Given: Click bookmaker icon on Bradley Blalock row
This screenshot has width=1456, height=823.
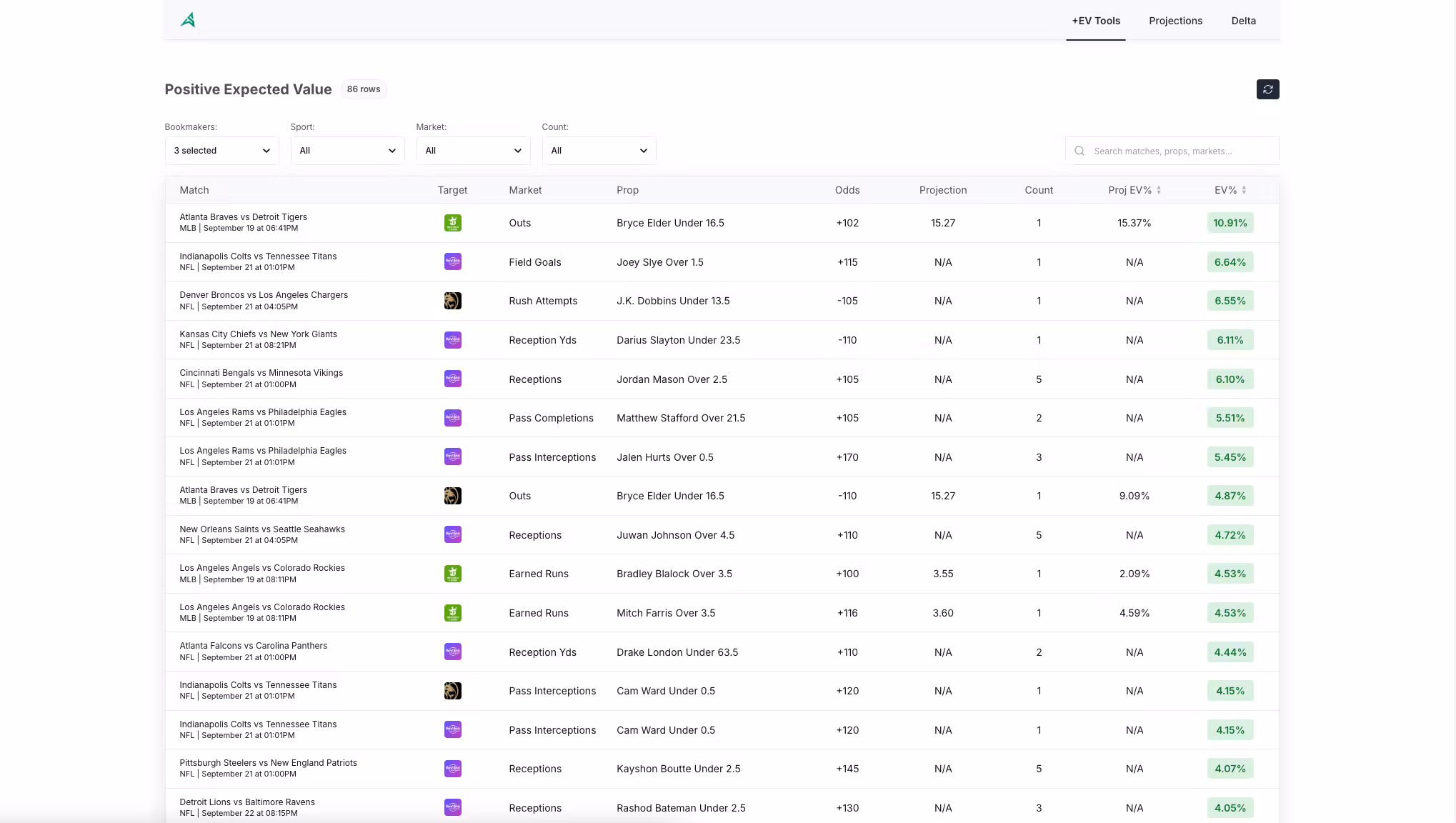Looking at the screenshot, I should [x=452, y=574].
